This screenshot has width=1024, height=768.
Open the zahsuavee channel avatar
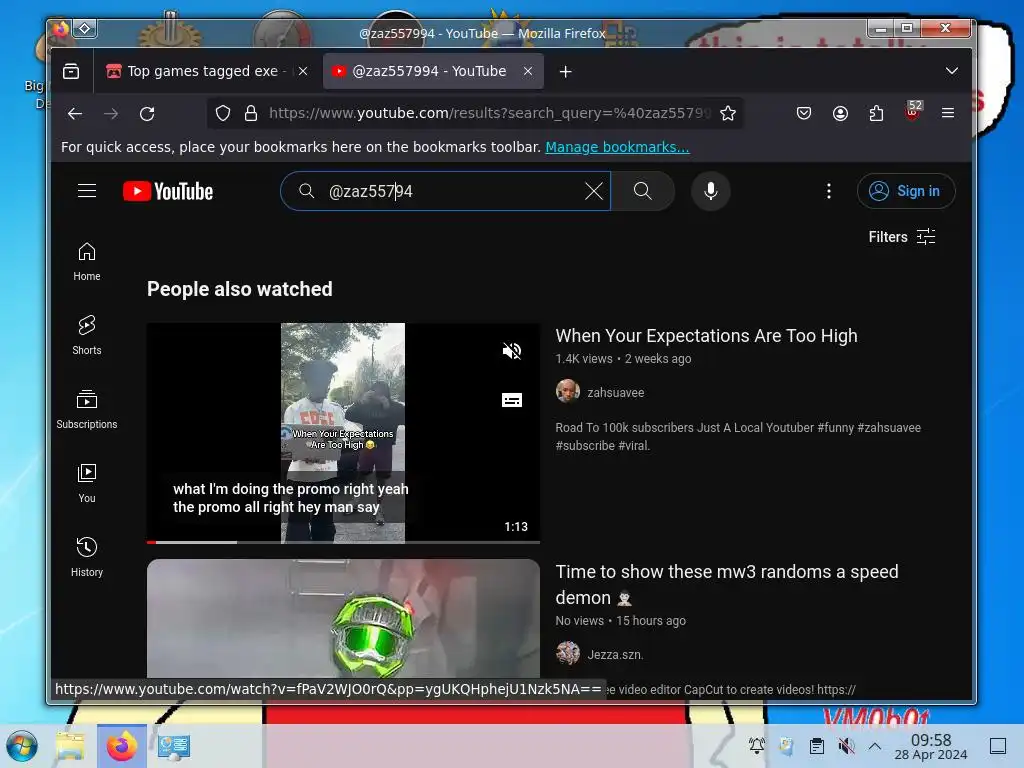tap(568, 391)
